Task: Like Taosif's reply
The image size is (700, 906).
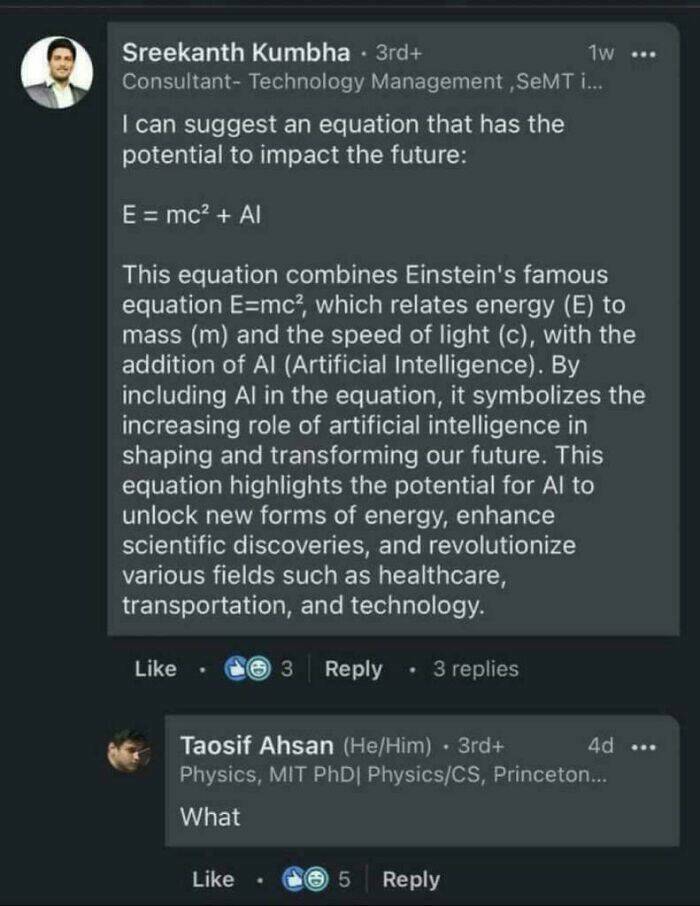Action: (212, 880)
